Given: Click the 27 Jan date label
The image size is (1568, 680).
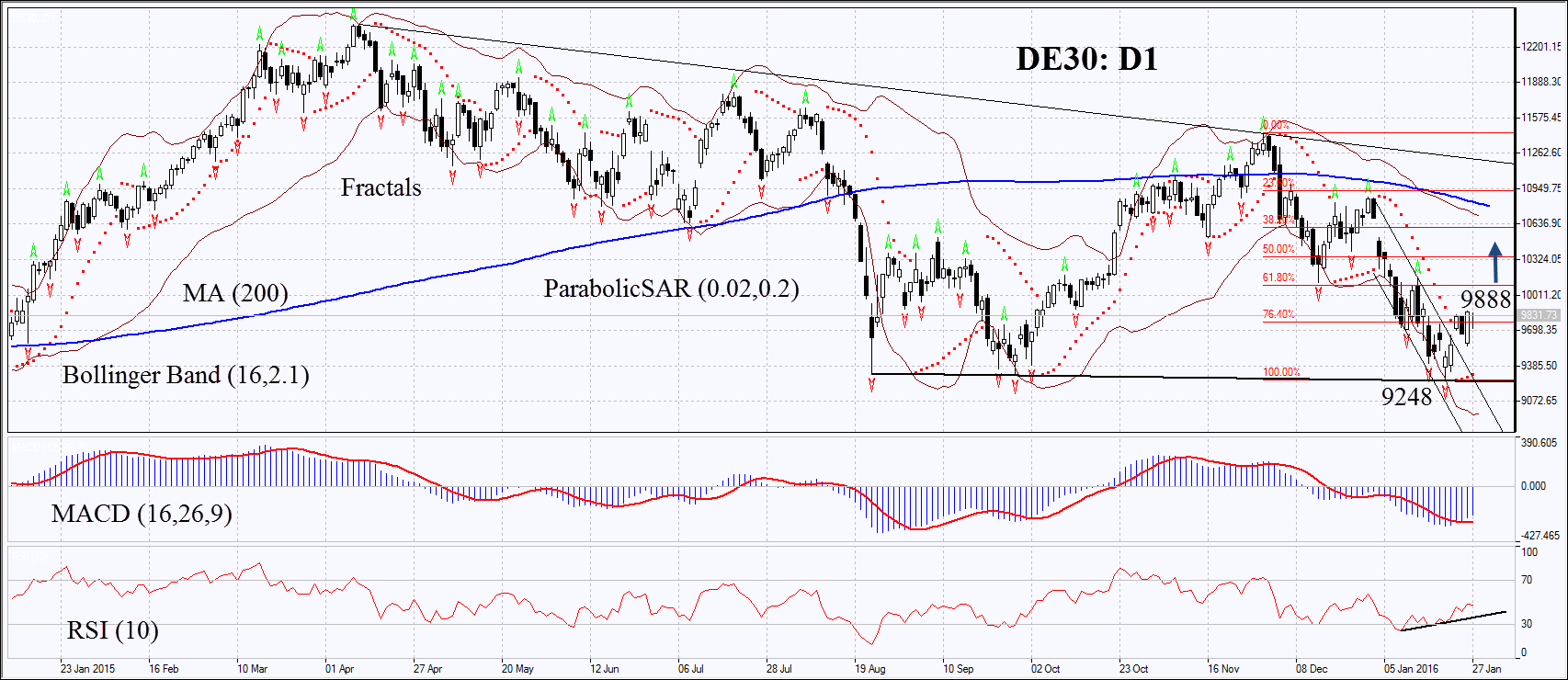Looking at the screenshot, I should click(1487, 668).
